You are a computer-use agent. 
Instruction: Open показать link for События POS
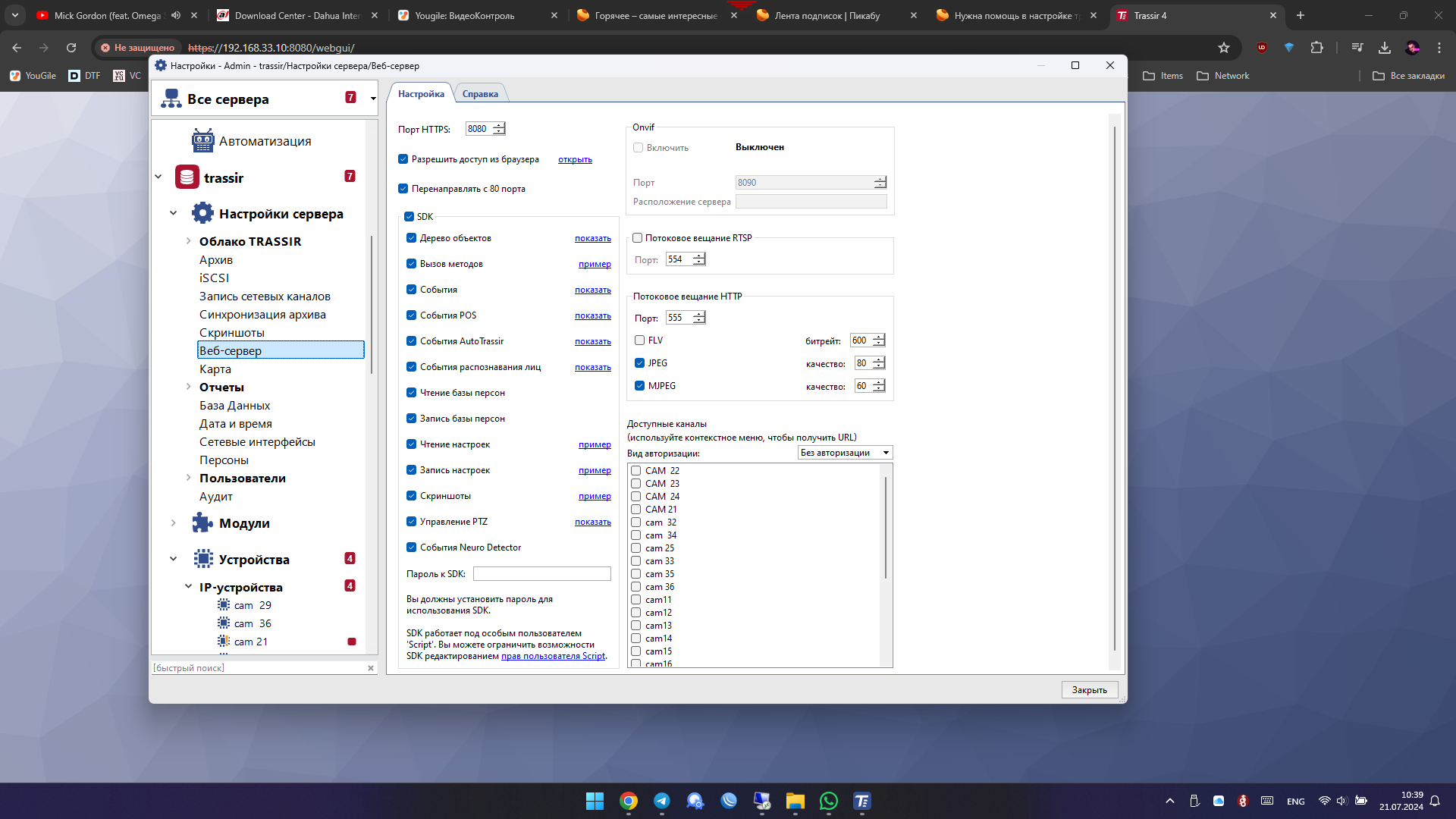point(593,316)
